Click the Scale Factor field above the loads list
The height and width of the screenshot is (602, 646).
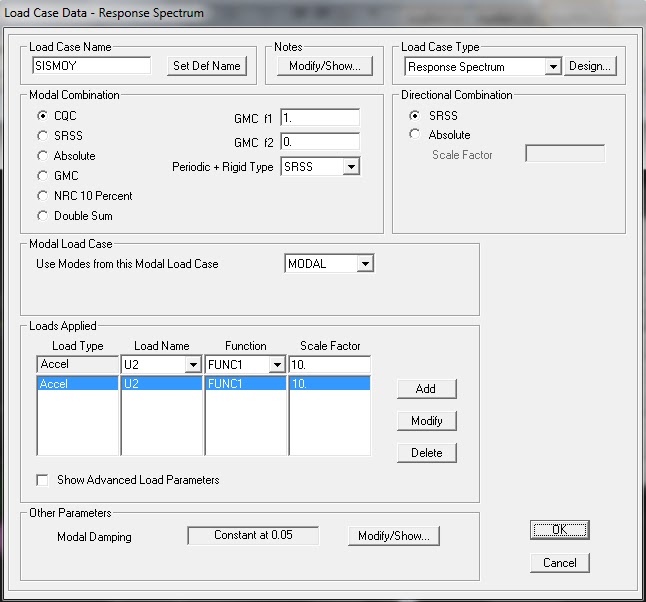point(329,365)
